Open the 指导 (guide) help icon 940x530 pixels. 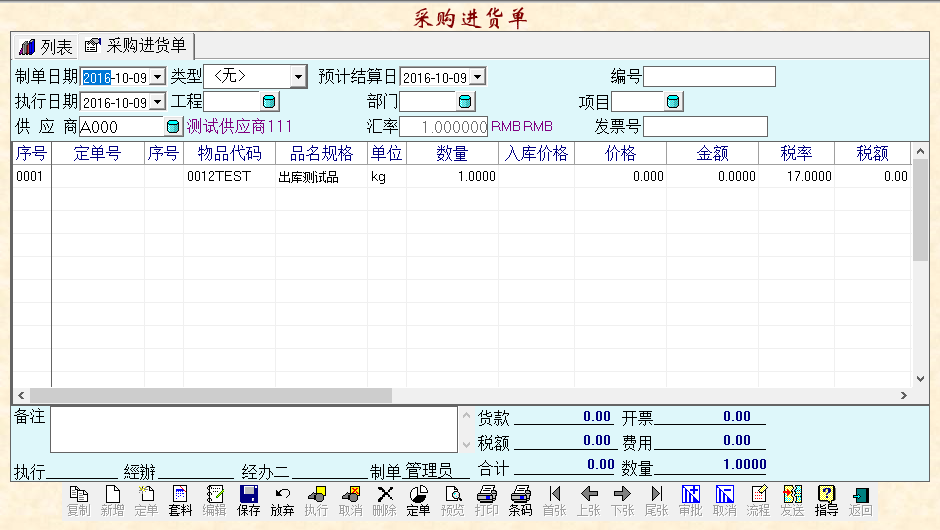(826, 501)
